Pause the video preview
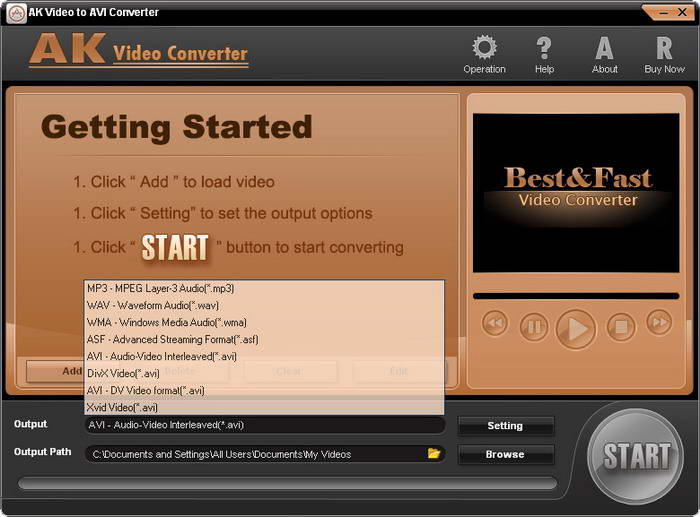 (534, 327)
